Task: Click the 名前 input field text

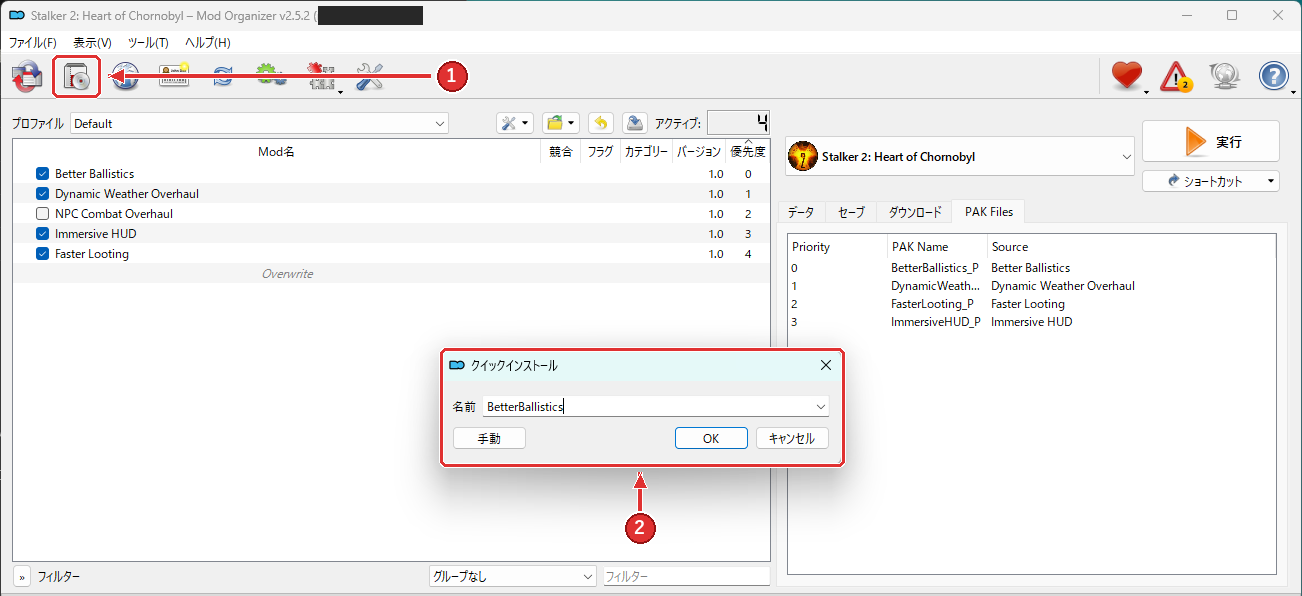Action: tap(525, 407)
